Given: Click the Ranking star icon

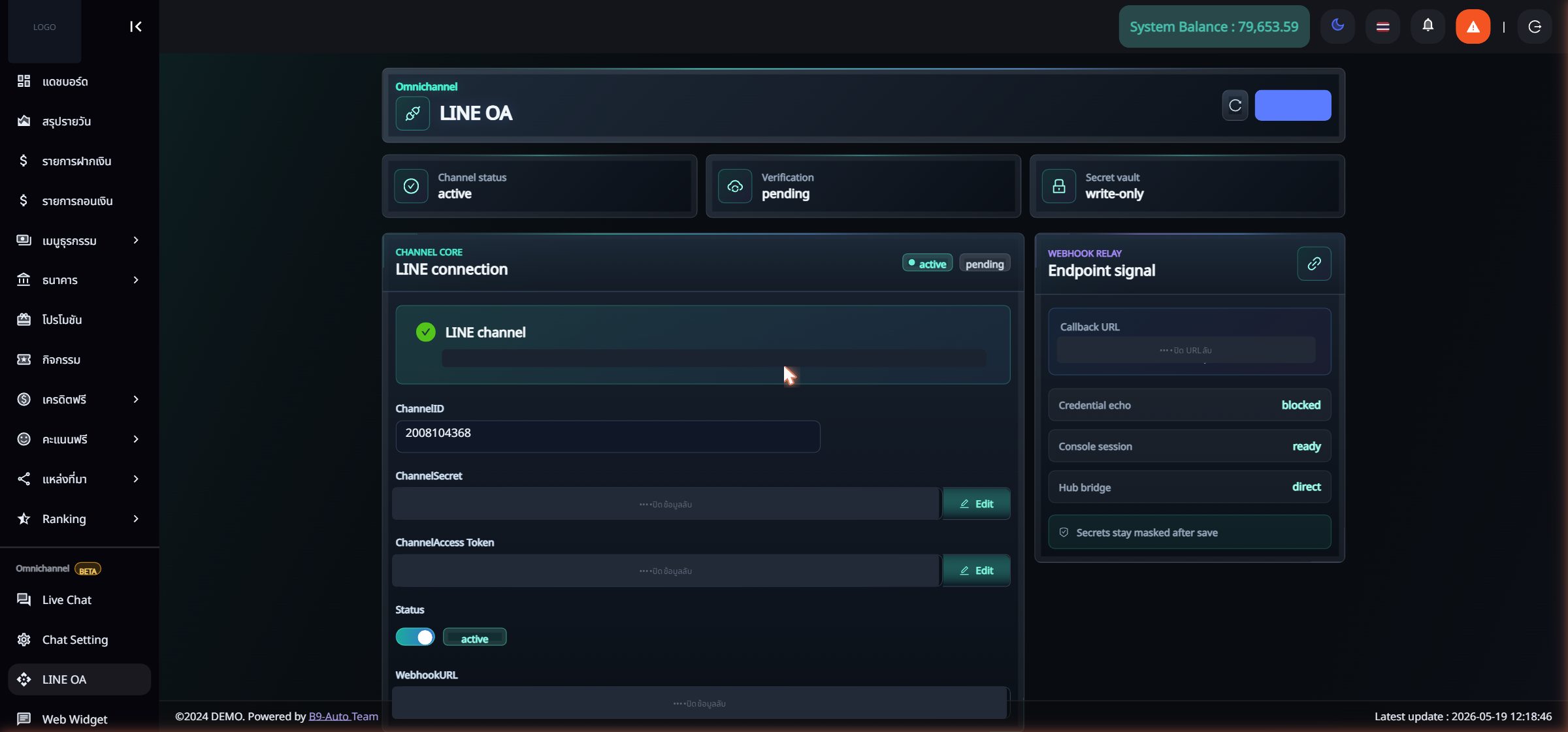Looking at the screenshot, I should point(24,518).
